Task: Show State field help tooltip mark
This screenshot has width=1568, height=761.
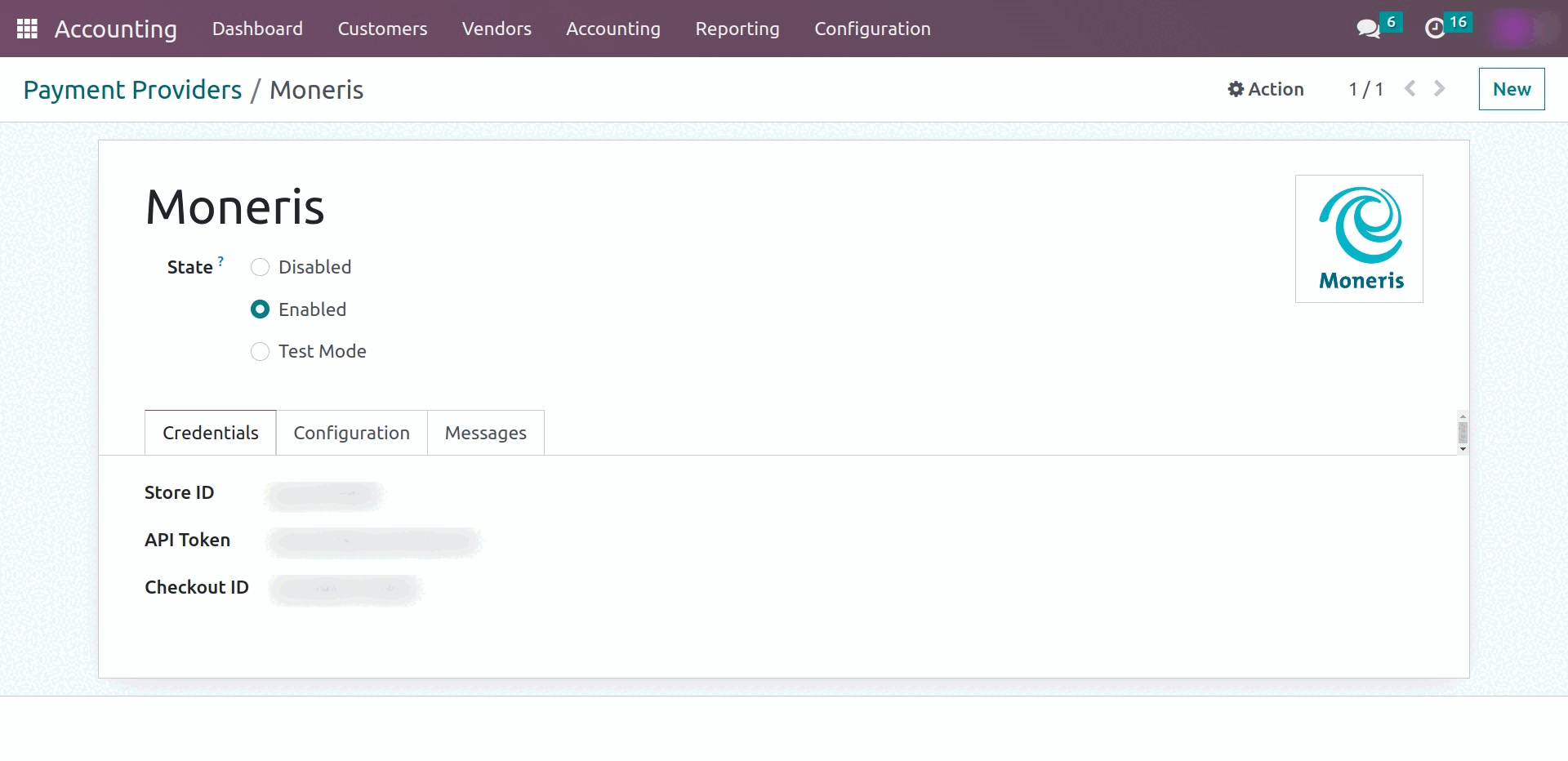Action: click(x=220, y=260)
